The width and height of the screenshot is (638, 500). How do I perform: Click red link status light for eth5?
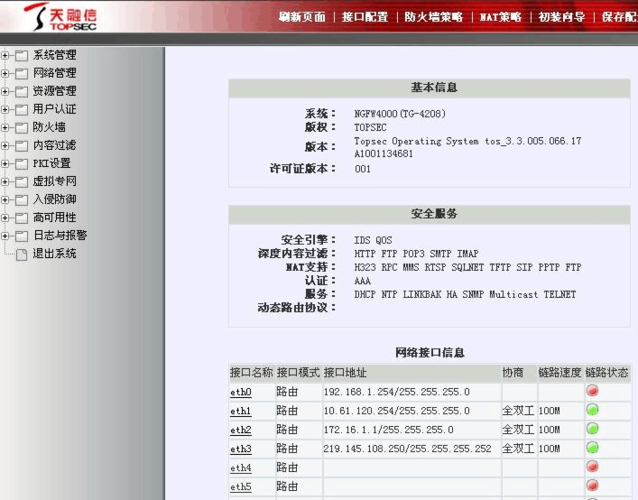coord(592,485)
